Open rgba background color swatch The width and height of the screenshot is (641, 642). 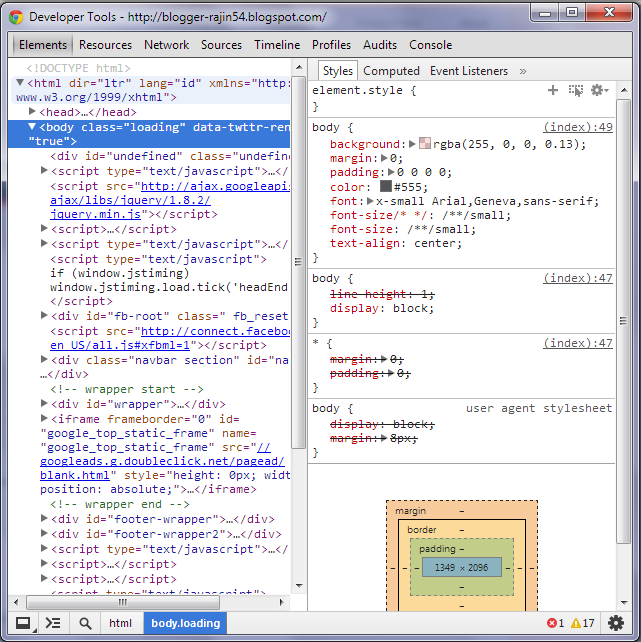[425, 143]
